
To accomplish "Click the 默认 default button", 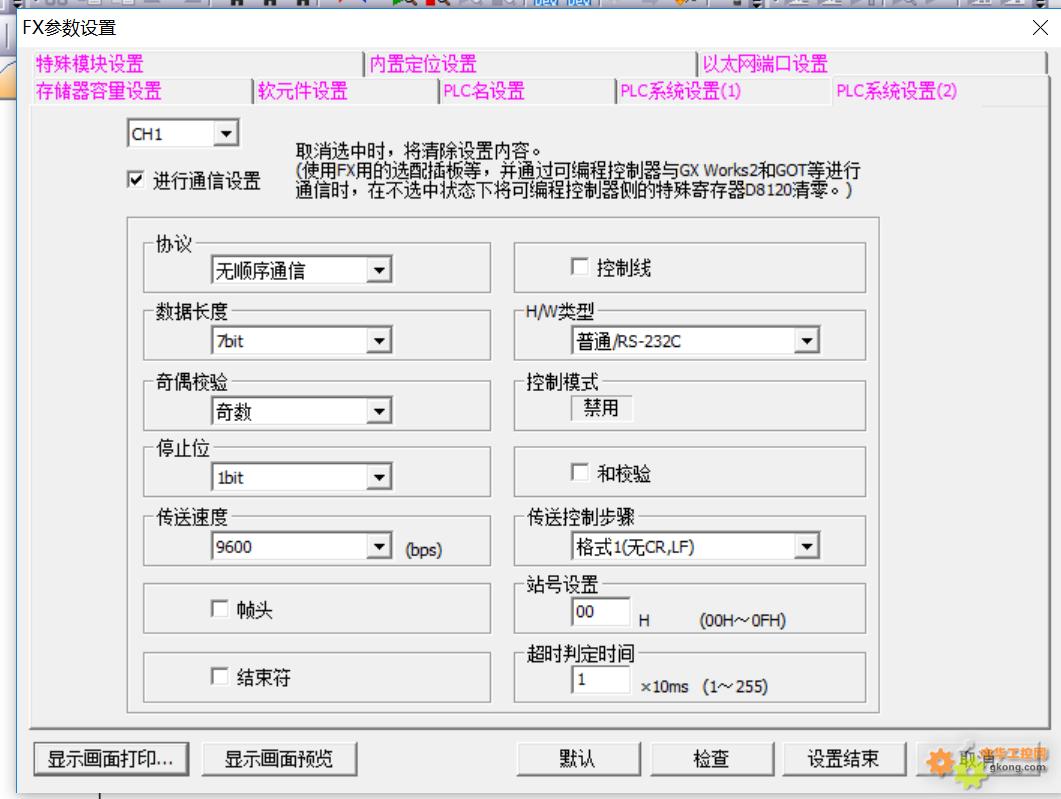I will tap(578, 759).
